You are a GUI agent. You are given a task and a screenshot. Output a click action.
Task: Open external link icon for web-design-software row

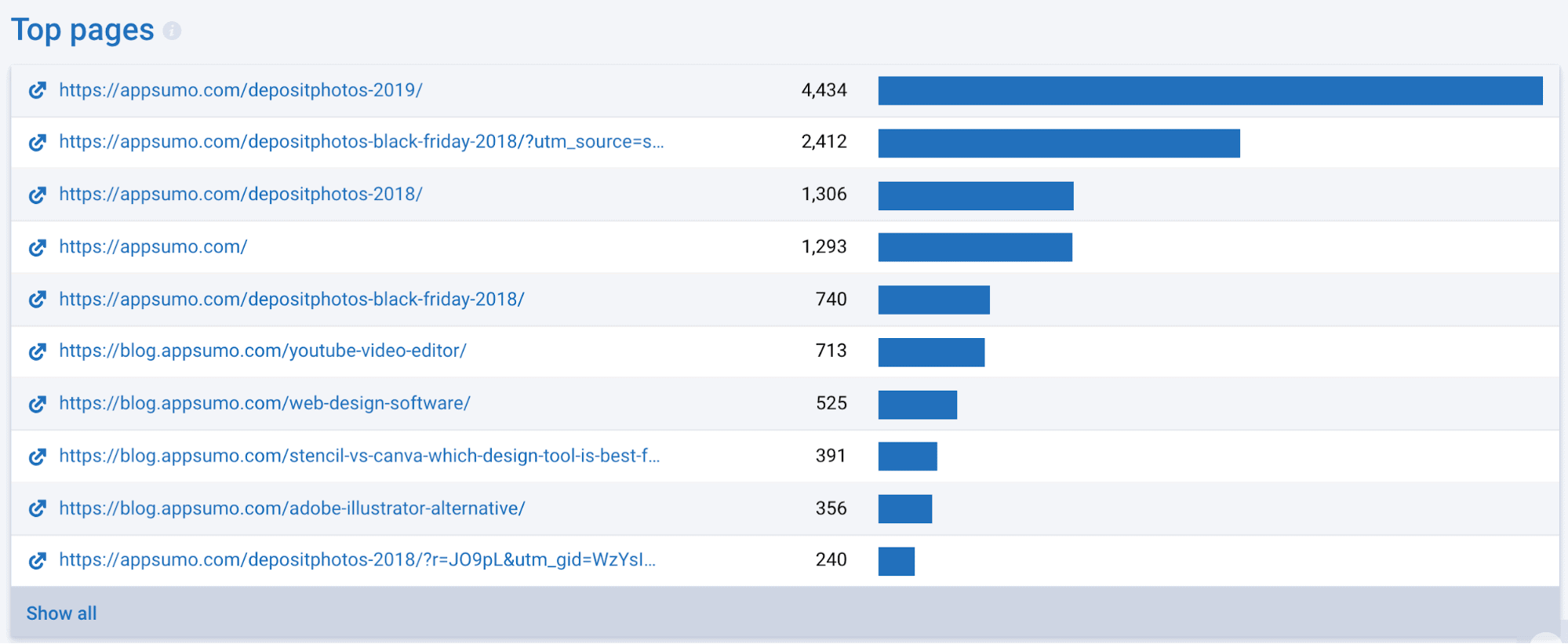click(38, 404)
